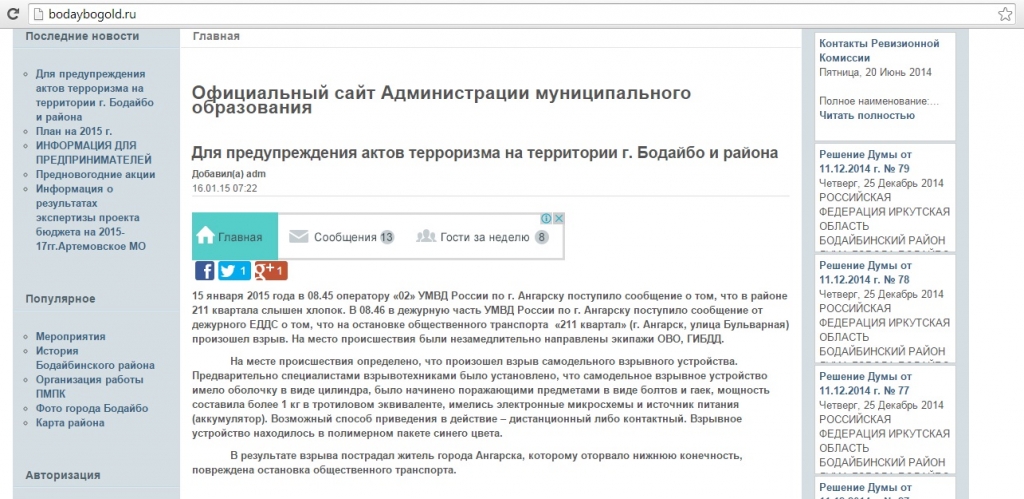The image size is (1024, 499).
Task: Click the Авторизация sidebar heading
Action: [x=63, y=475]
